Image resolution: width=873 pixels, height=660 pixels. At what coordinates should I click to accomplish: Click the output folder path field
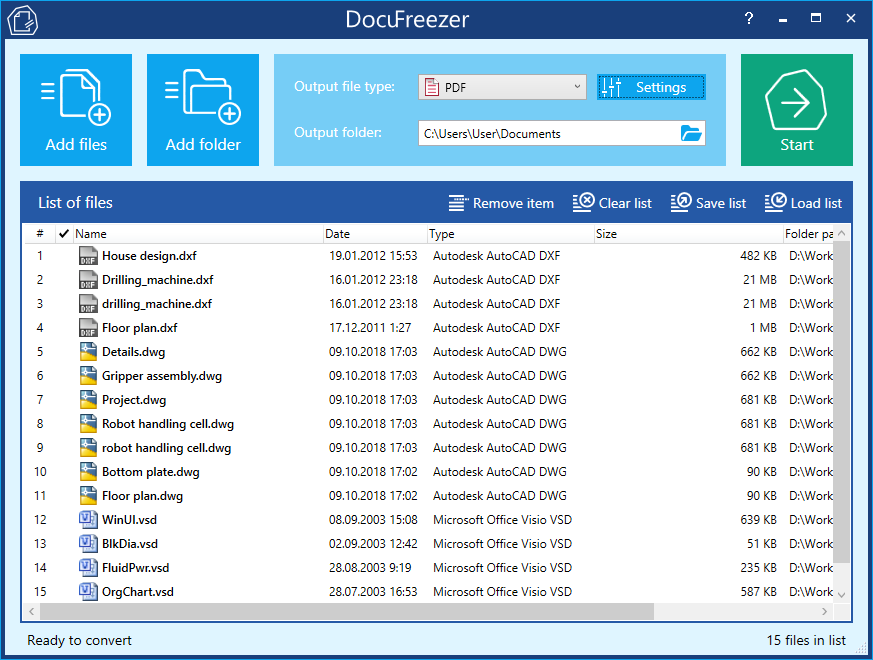pyautogui.click(x=545, y=133)
